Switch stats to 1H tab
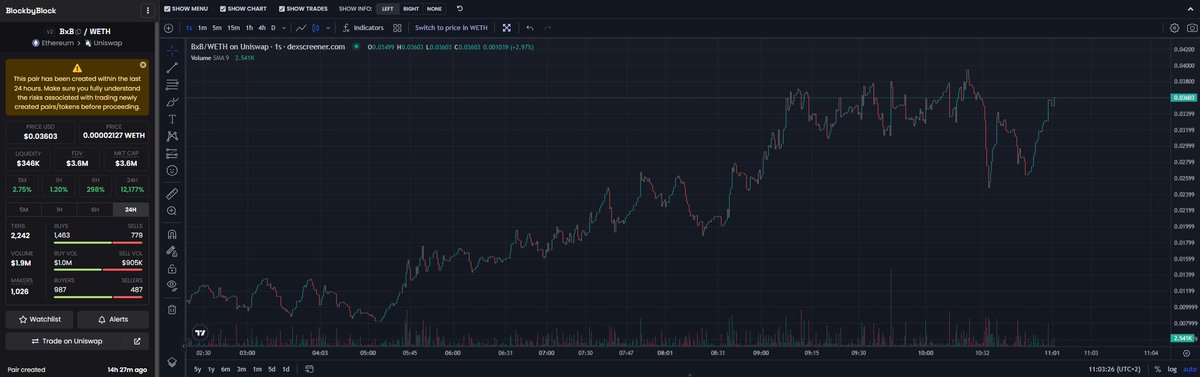1200x377 pixels. [59, 209]
